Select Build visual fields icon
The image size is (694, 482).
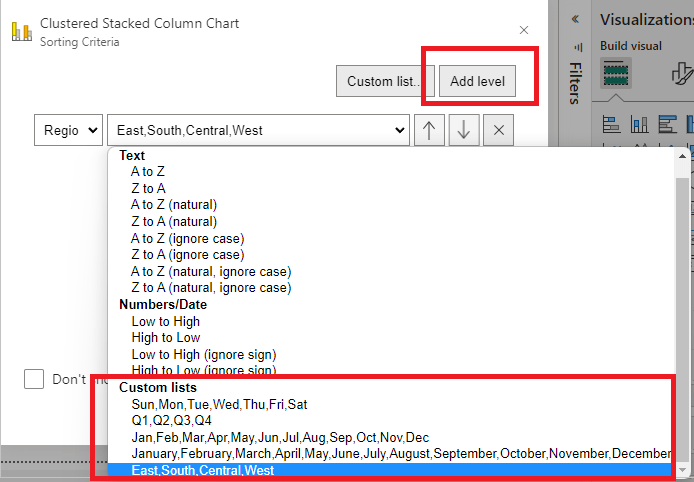616,73
